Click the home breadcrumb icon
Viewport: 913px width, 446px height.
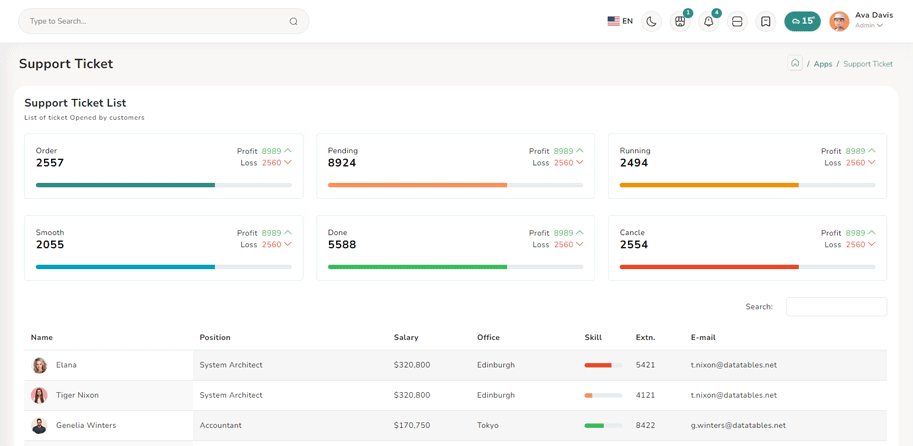click(795, 63)
